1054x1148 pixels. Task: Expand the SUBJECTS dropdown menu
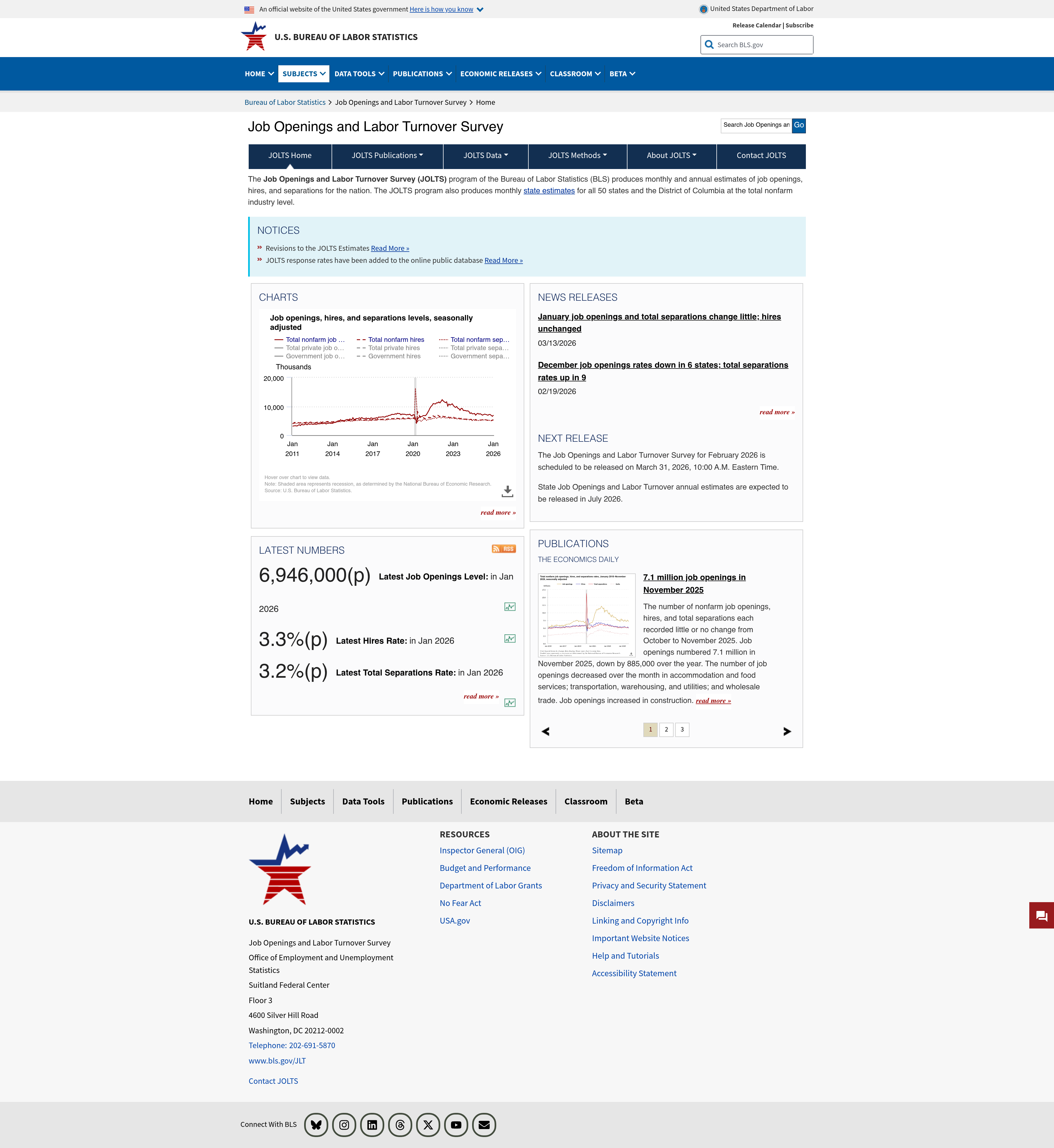pyautogui.click(x=304, y=74)
